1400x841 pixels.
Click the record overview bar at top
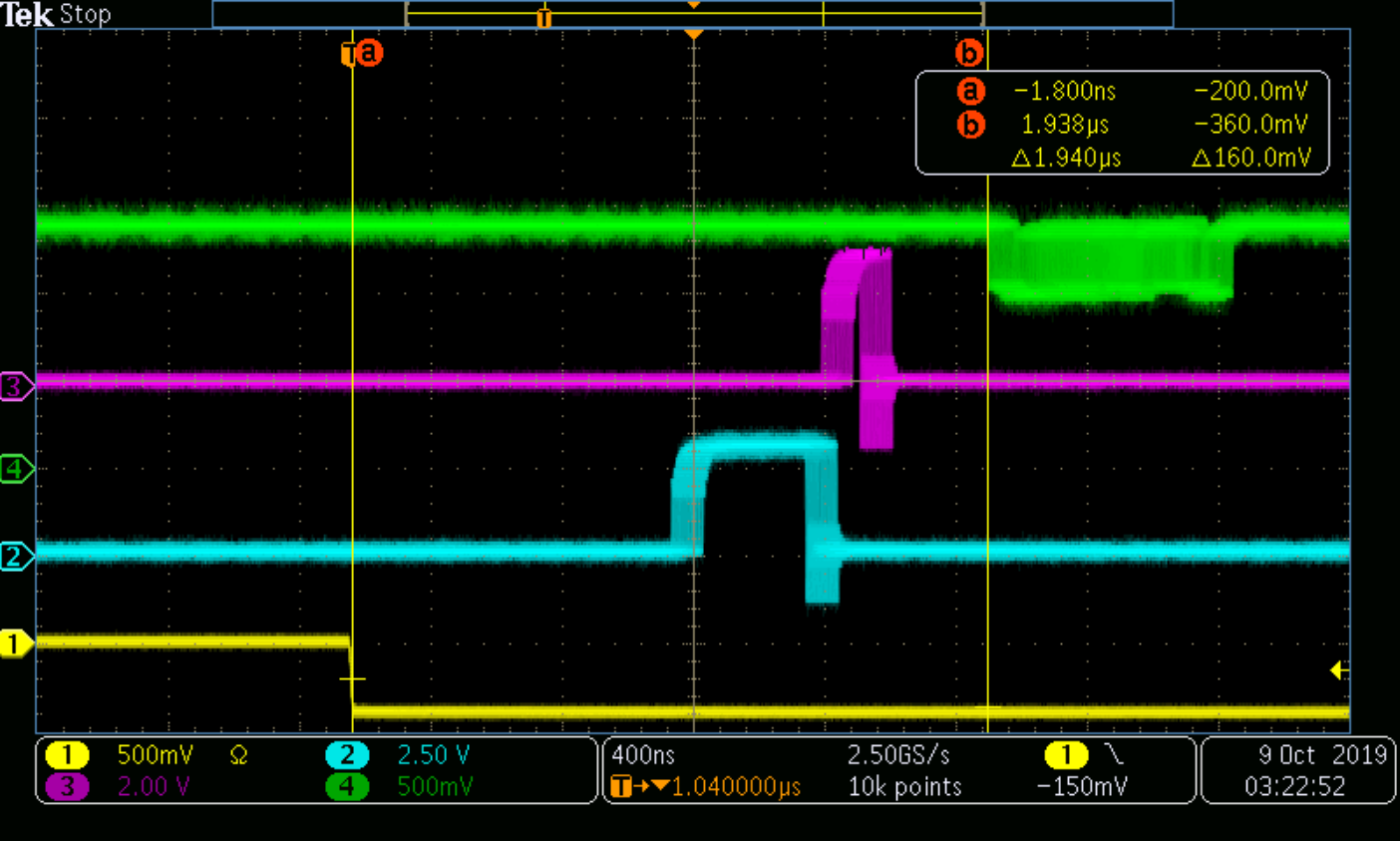pos(693,14)
